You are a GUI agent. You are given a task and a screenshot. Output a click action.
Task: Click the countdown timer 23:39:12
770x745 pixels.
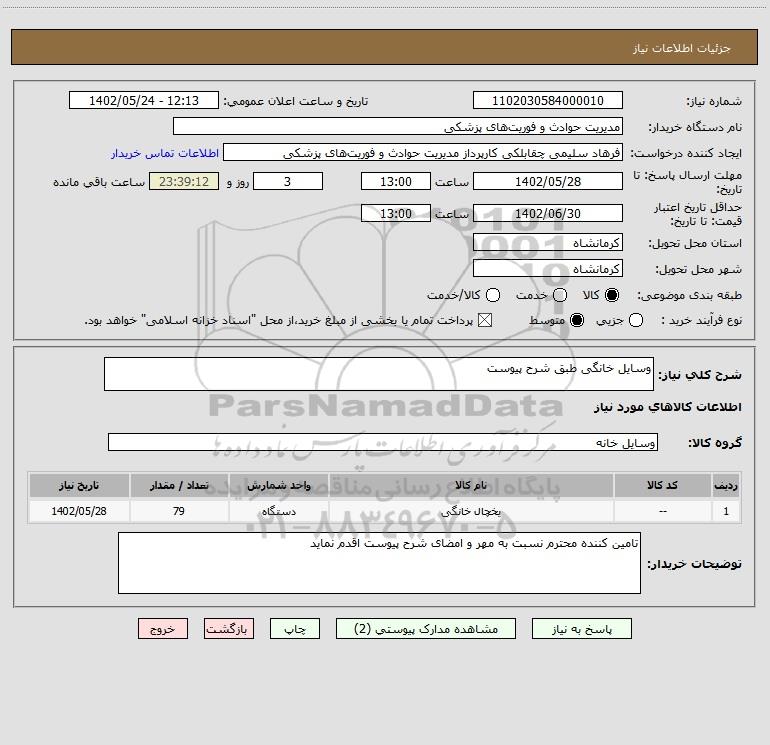184,182
